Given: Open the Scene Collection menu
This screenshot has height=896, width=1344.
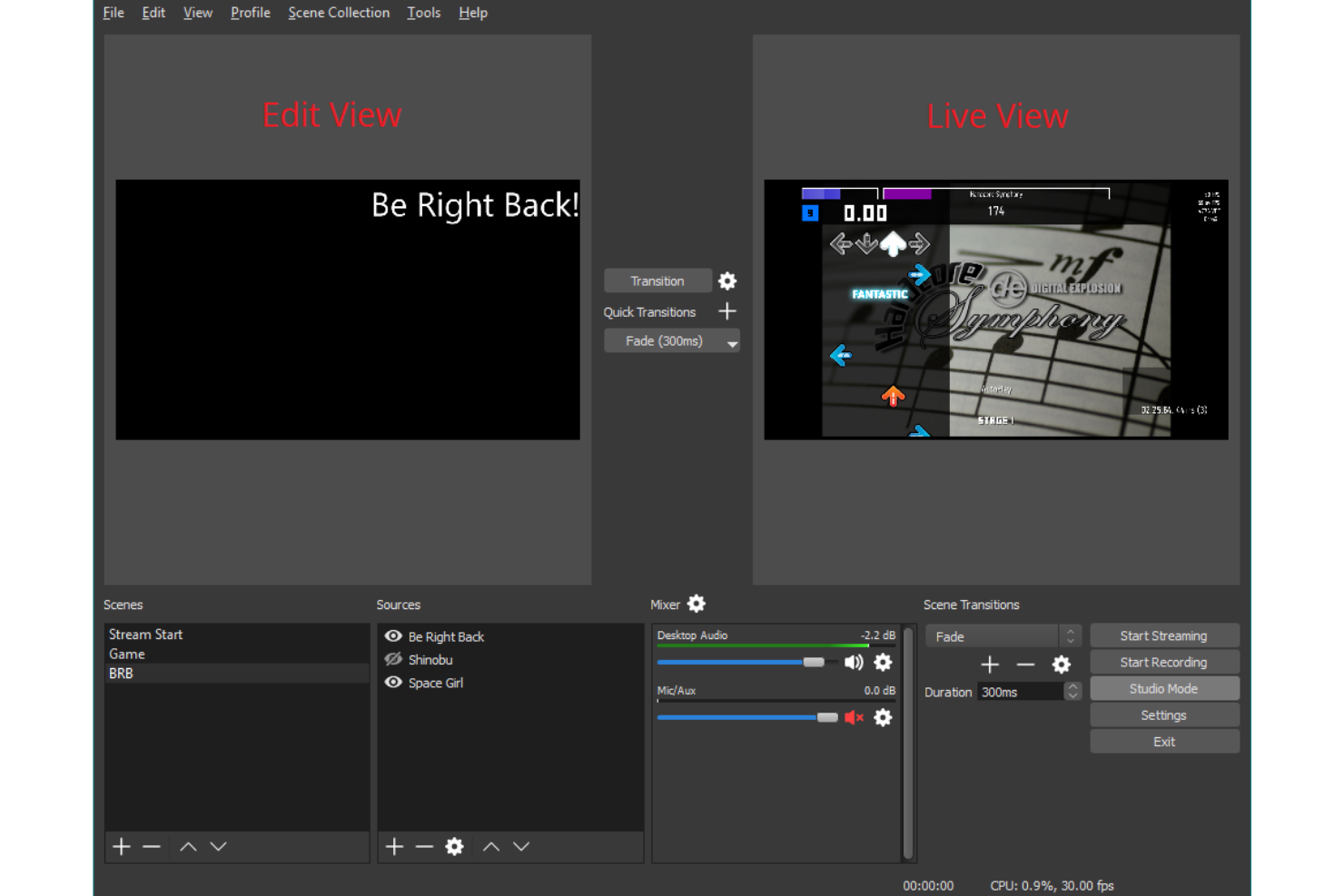Looking at the screenshot, I should (x=338, y=12).
